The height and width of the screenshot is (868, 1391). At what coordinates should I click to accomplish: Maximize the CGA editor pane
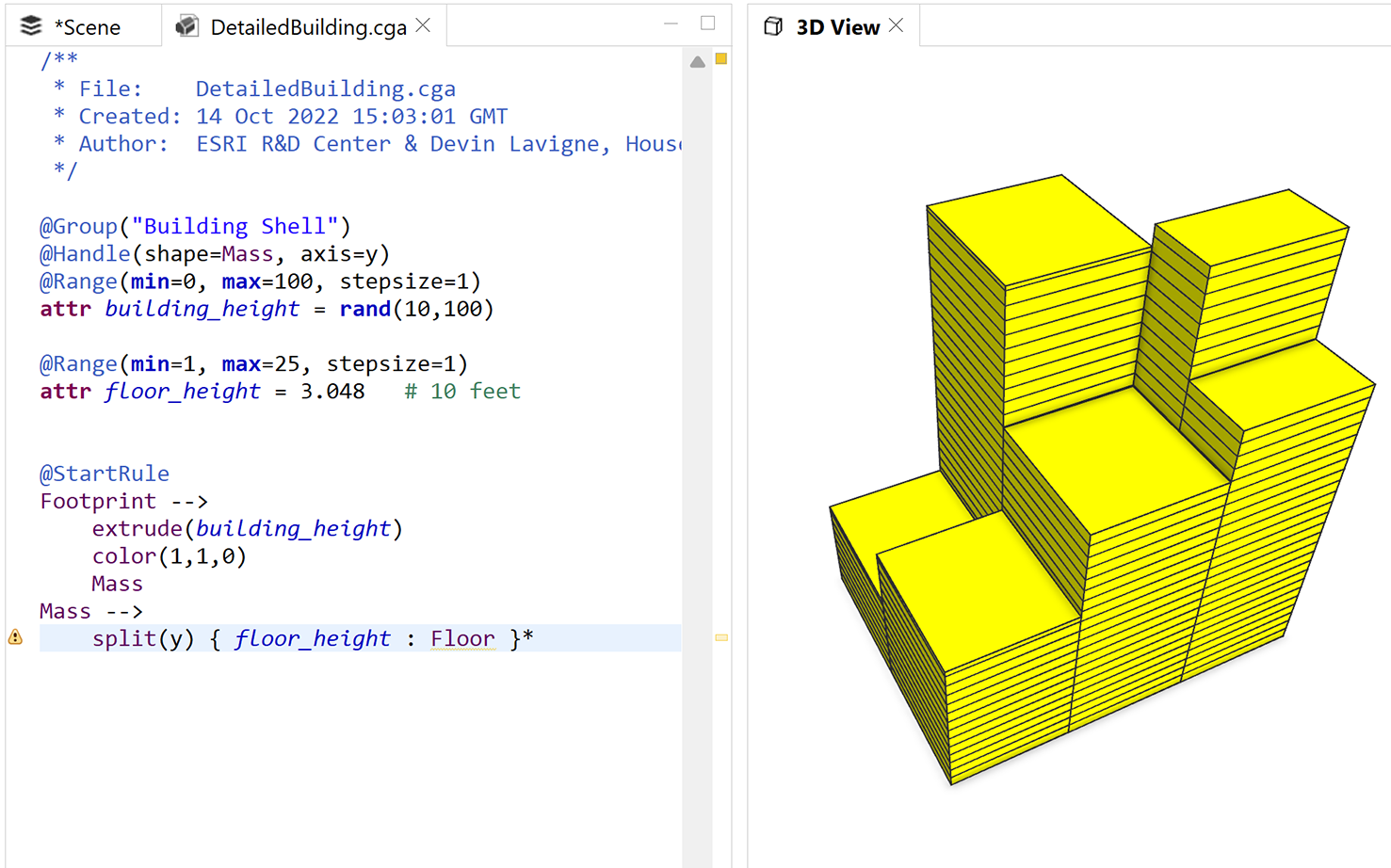pyautogui.click(x=707, y=24)
